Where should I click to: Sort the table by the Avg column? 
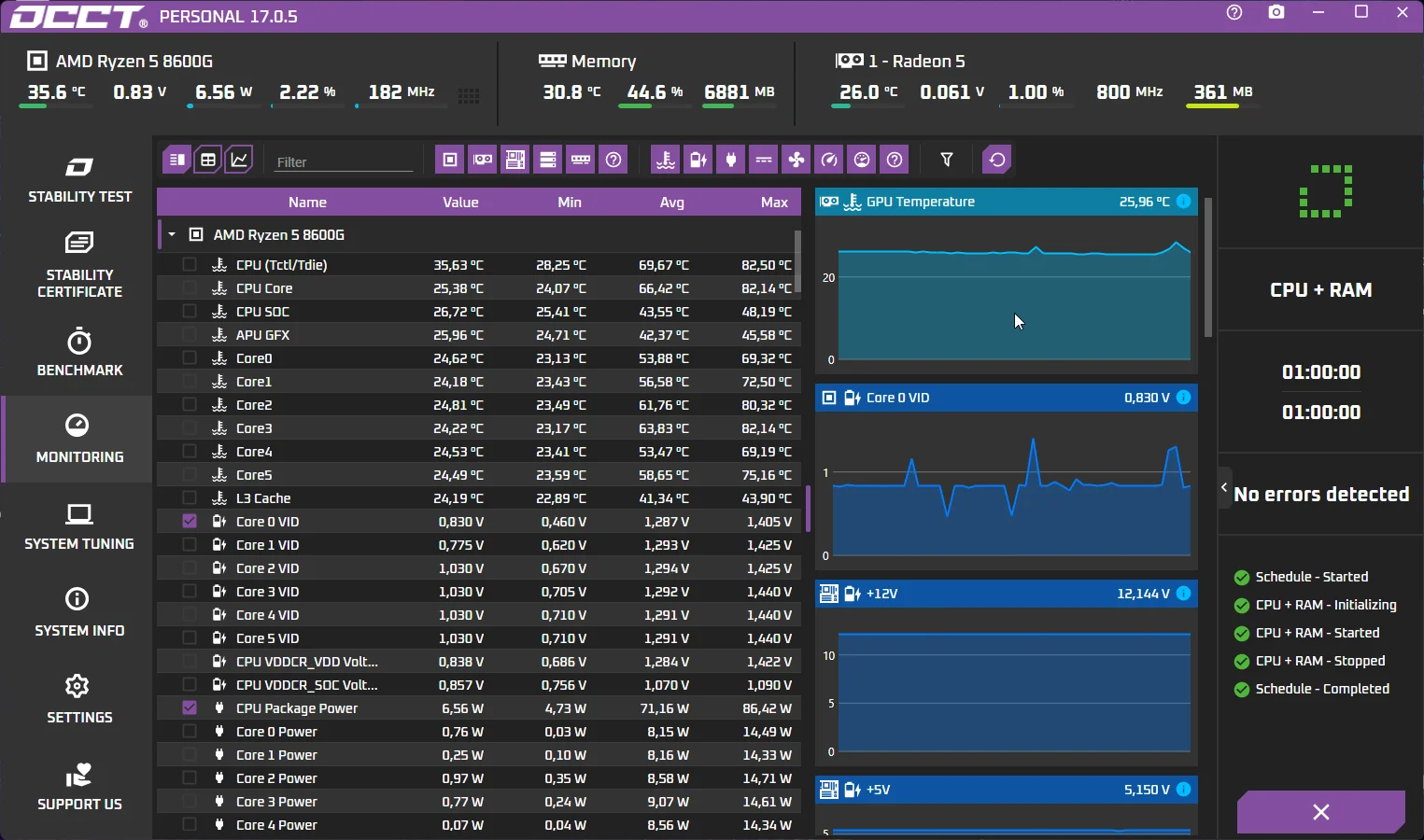tap(671, 203)
